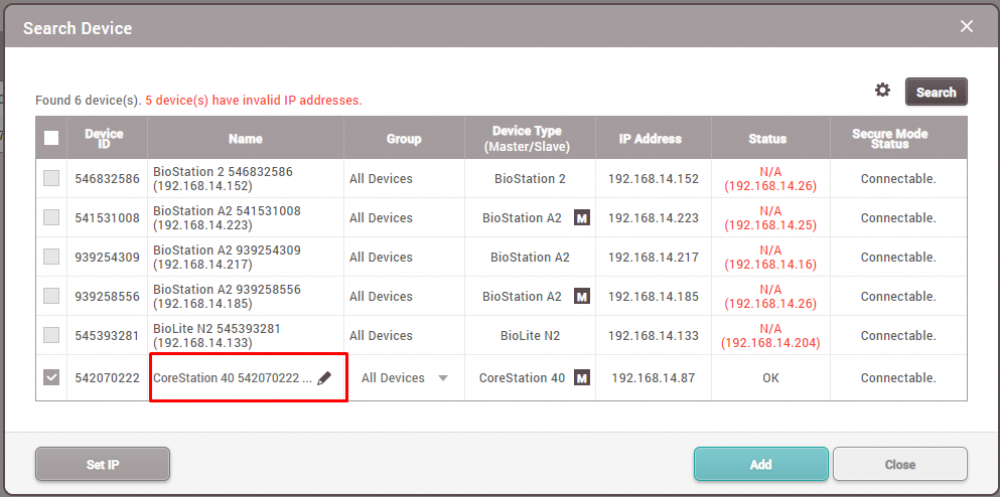Screen dimensions: 1000x497
Task: Sort by the IP Address column header
Action: pyautogui.click(x=652, y=139)
